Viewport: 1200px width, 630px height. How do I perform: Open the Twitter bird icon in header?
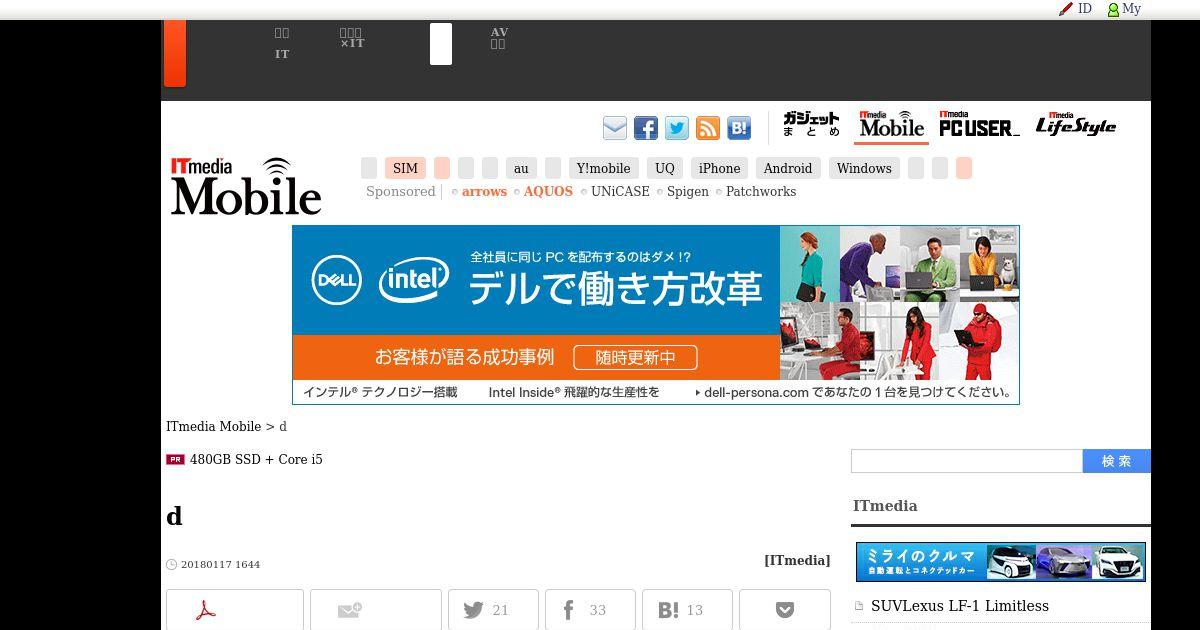click(677, 128)
